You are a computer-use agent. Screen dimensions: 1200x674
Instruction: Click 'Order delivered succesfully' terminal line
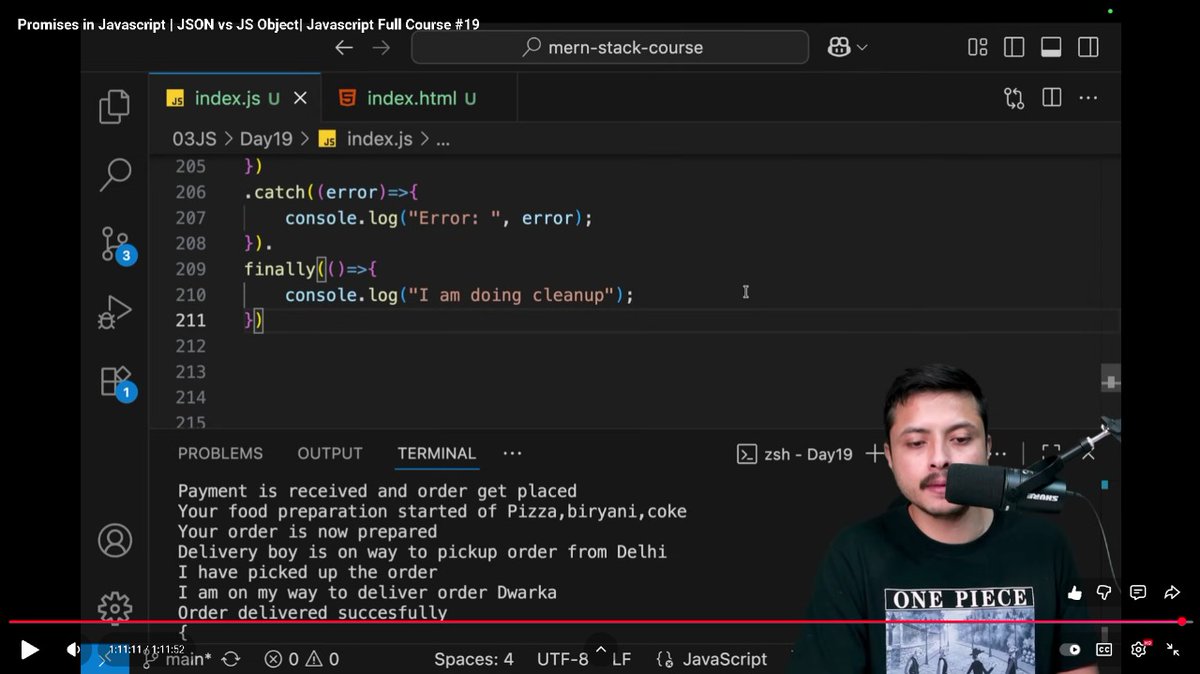(x=312, y=613)
